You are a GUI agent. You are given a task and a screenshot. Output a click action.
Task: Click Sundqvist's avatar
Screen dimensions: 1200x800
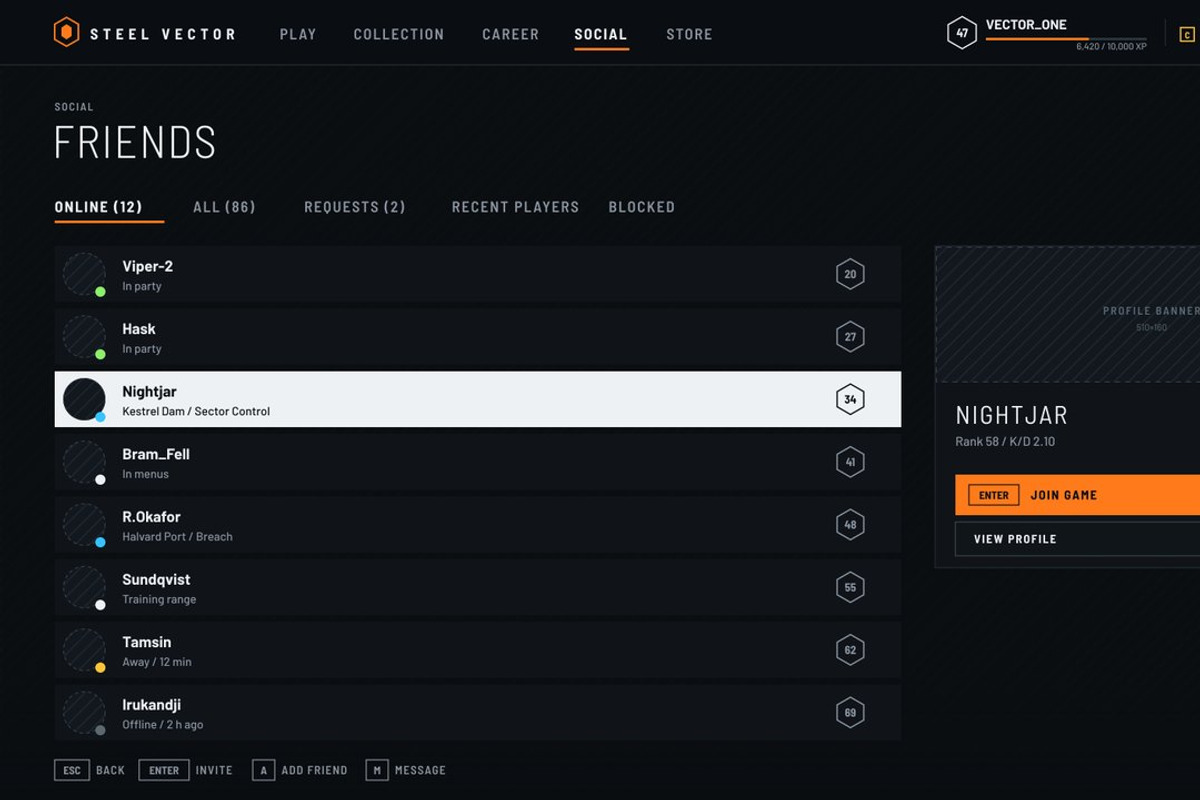pos(84,587)
